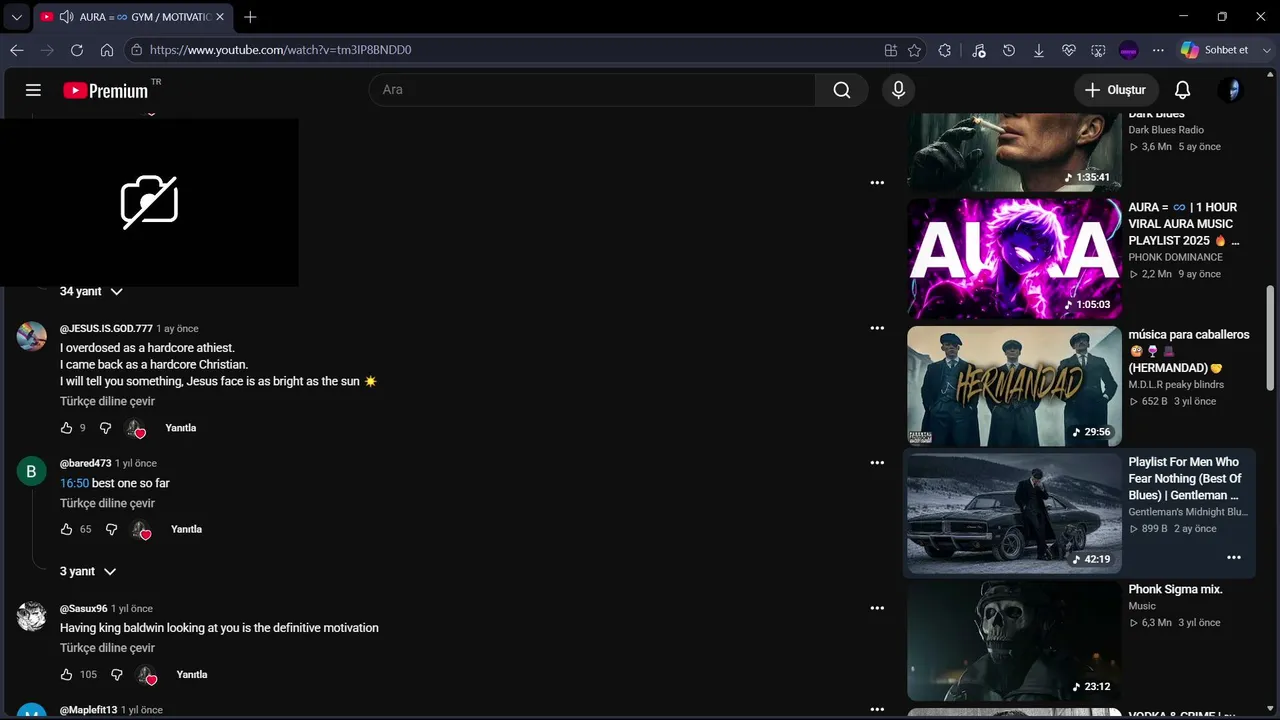Reply to @Sasux96 with Yanıtla
Viewport: 1280px width, 720px height.
point(192,675)
